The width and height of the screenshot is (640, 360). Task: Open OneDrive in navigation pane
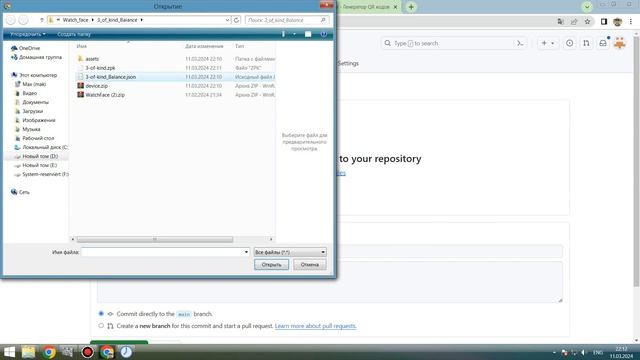(29, 48)
